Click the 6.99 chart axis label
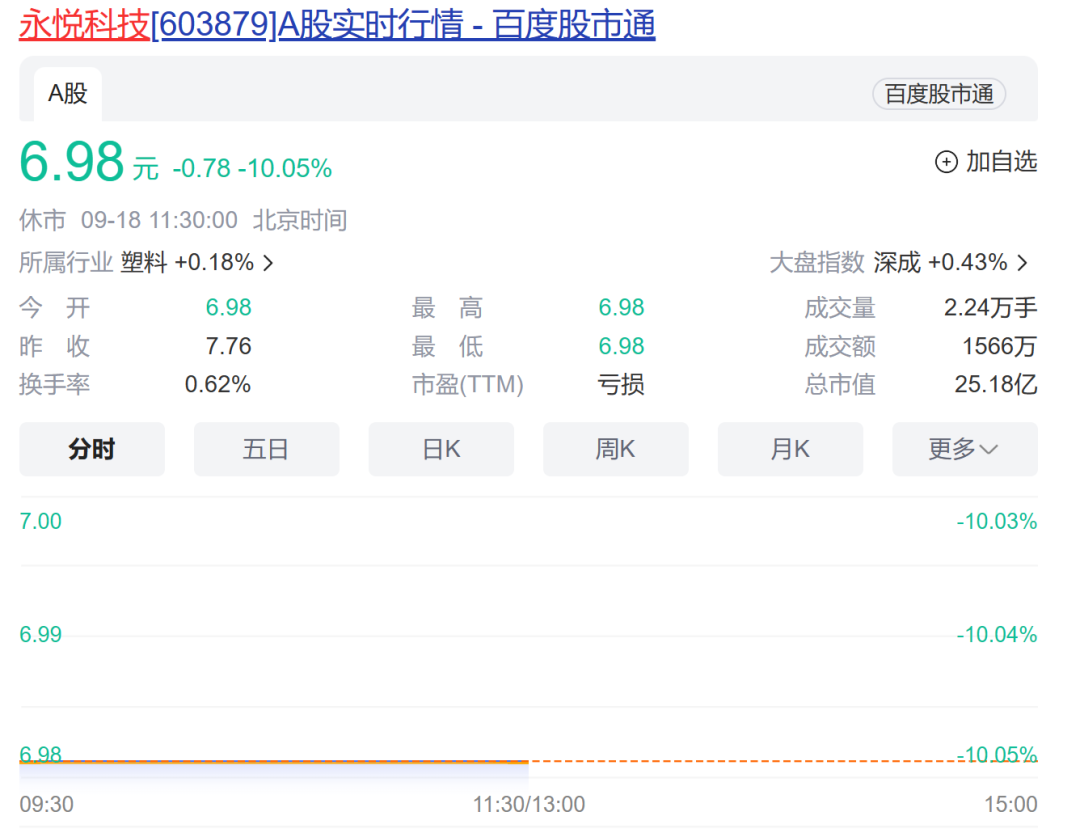Viewport: 1080px width, 833px height. click(x=41, y=635)
